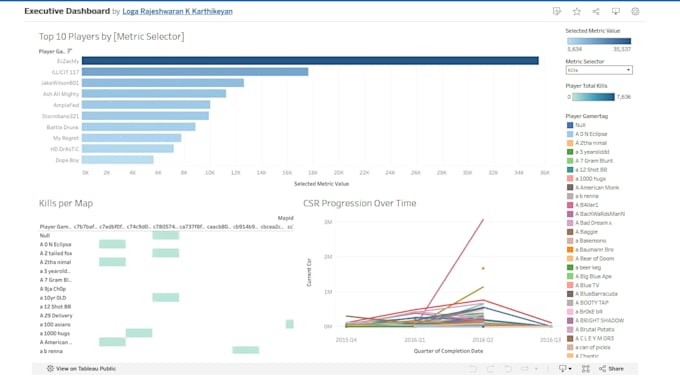Viewport: 680px width, 383px height.
Task: Click the a b renna legend swatch
Action: point(570,196)
